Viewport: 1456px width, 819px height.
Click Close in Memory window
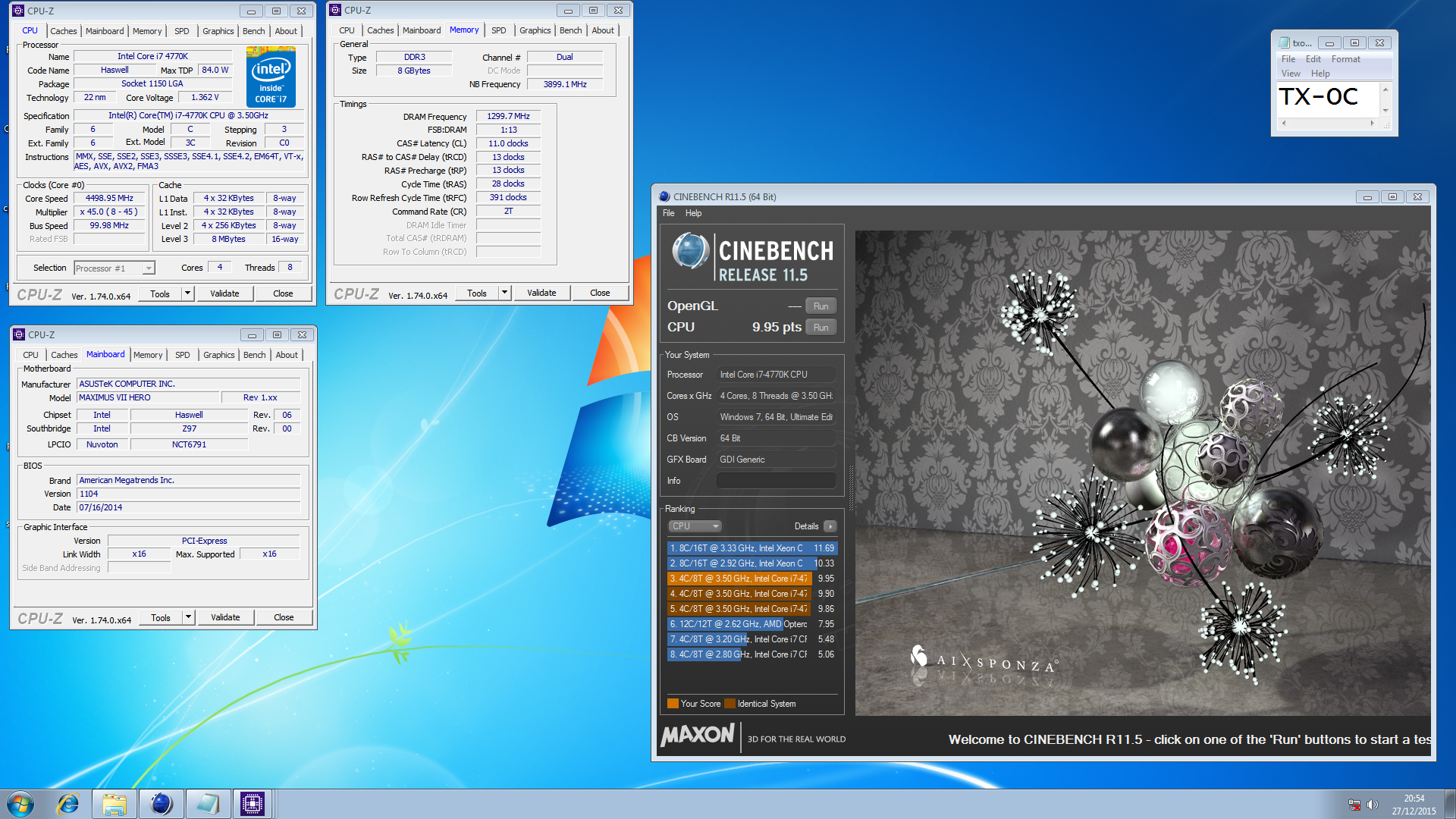600,293
